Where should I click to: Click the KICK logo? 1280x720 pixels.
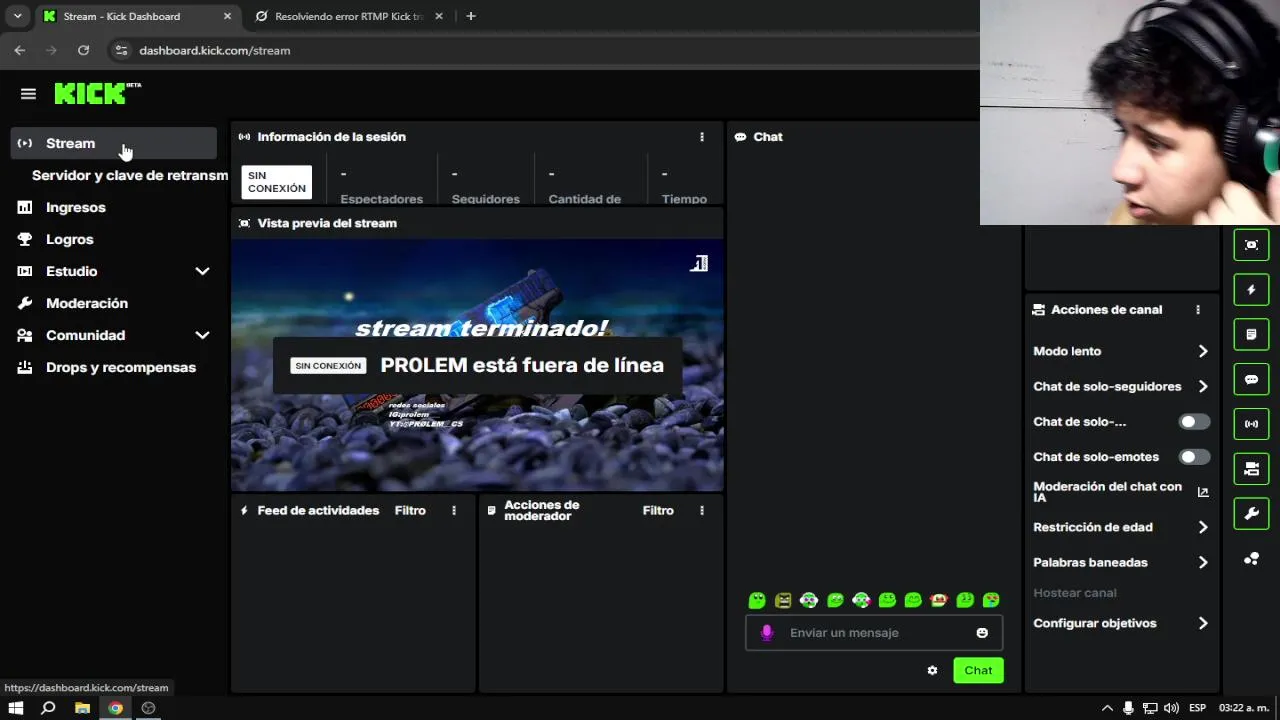coord(97,93)
